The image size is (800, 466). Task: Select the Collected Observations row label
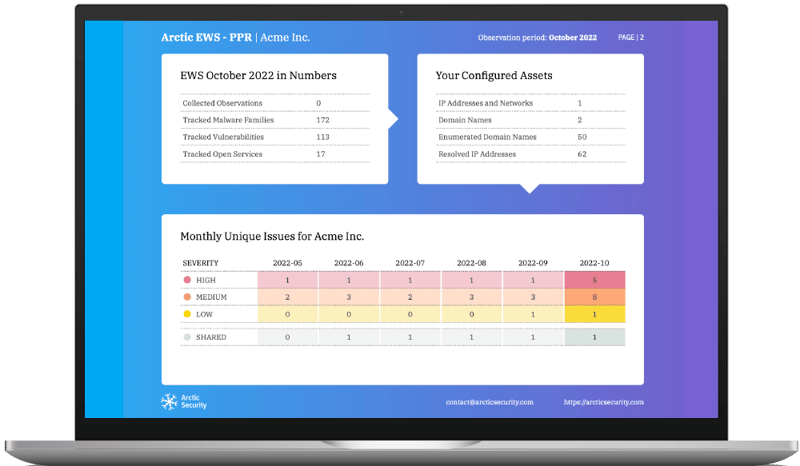[x=222, y=103]
